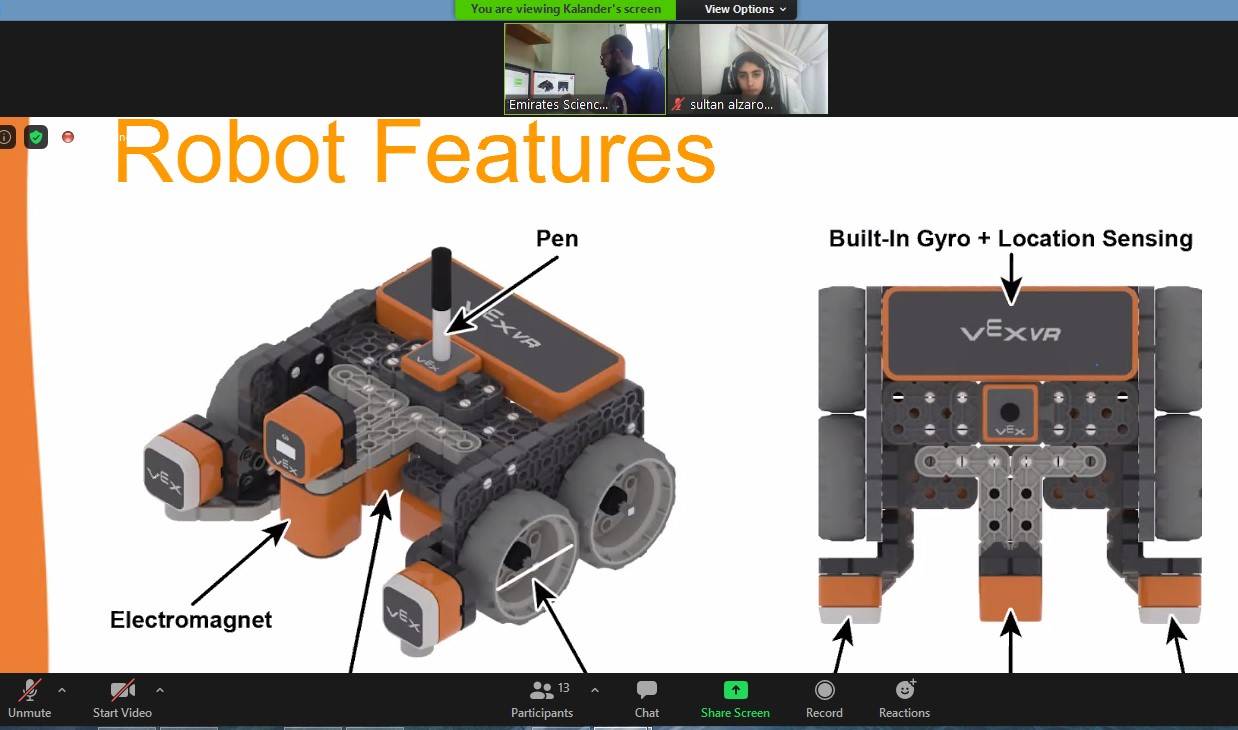The image size is (1238, 730).
Task: Open video options arrow beside Start Video
Action: point(160,690)
